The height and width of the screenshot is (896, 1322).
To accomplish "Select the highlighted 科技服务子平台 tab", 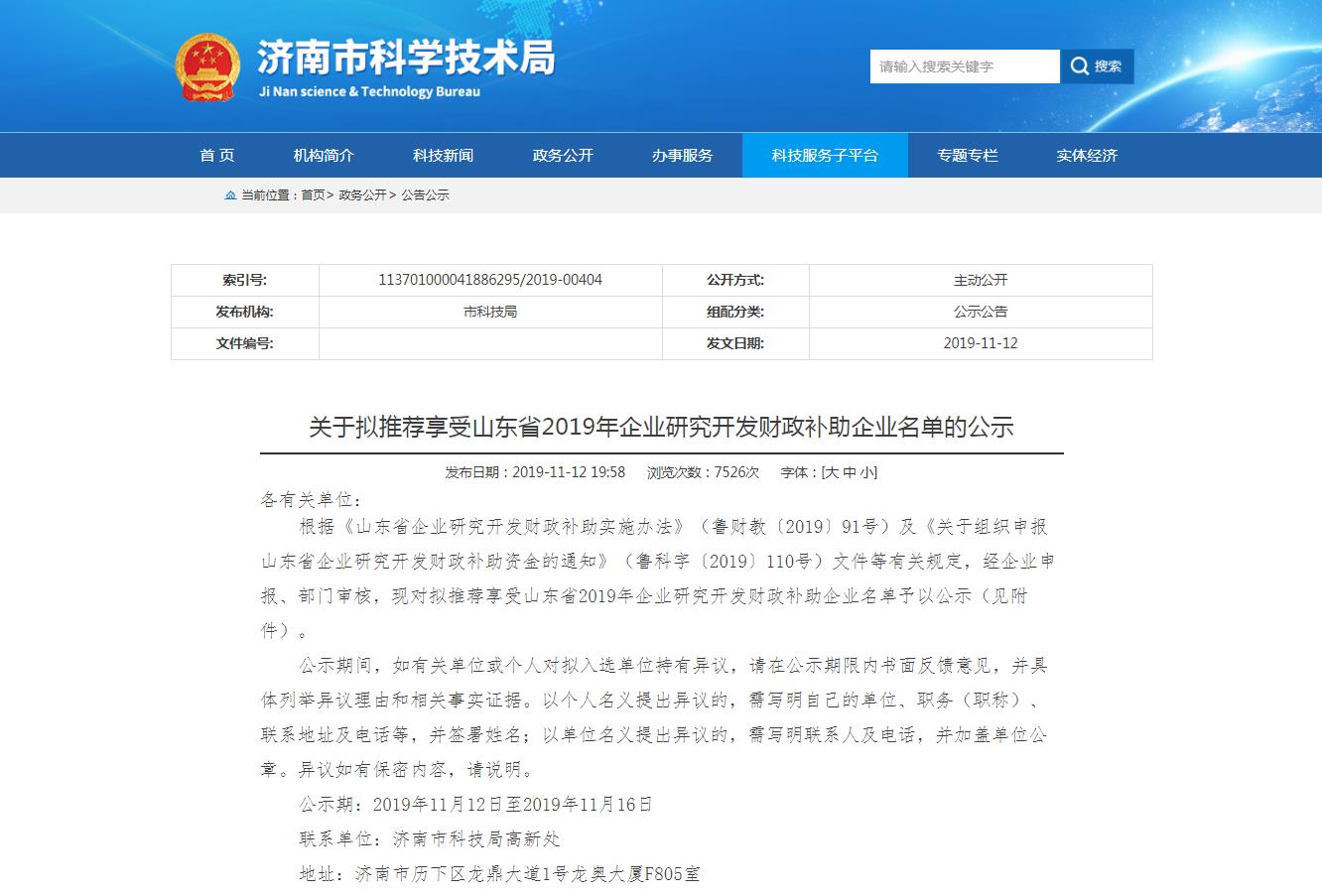I will (826, 155).
